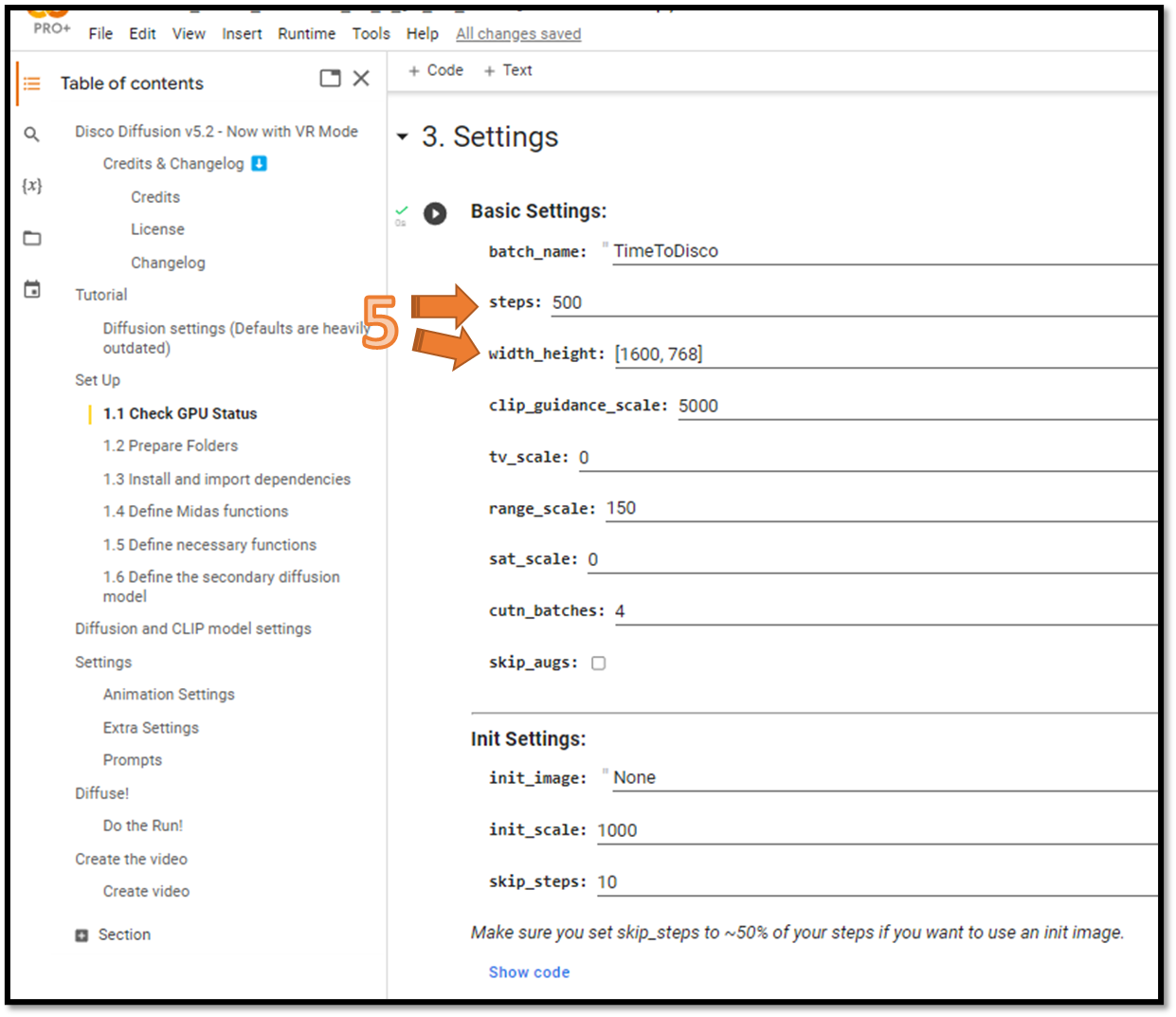1176x1017 pixels.
Task: Jump to Changelog section
Action: (168, 263)
